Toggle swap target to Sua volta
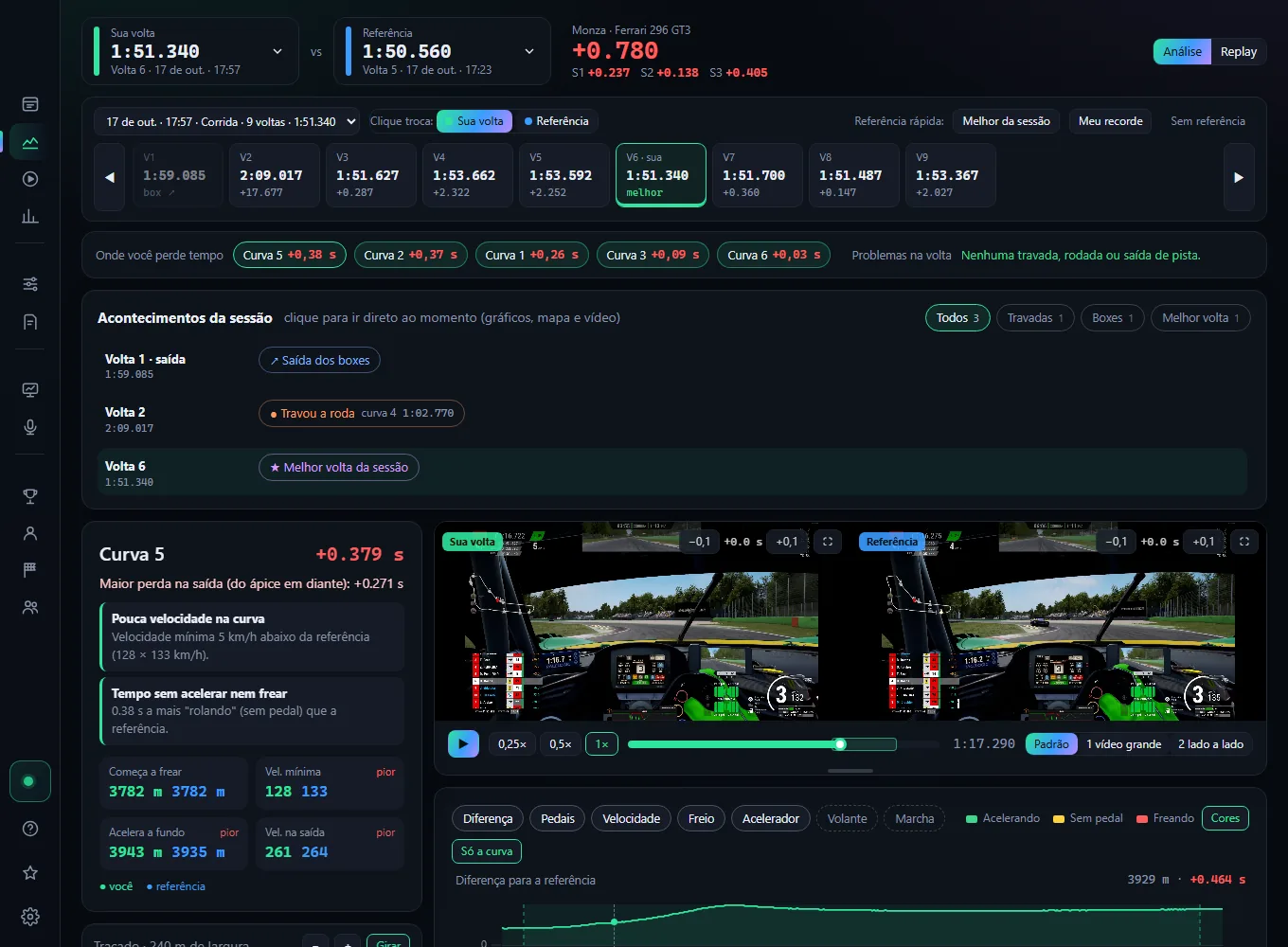This screenshot has height=947, width=1288. coord(474,121)
